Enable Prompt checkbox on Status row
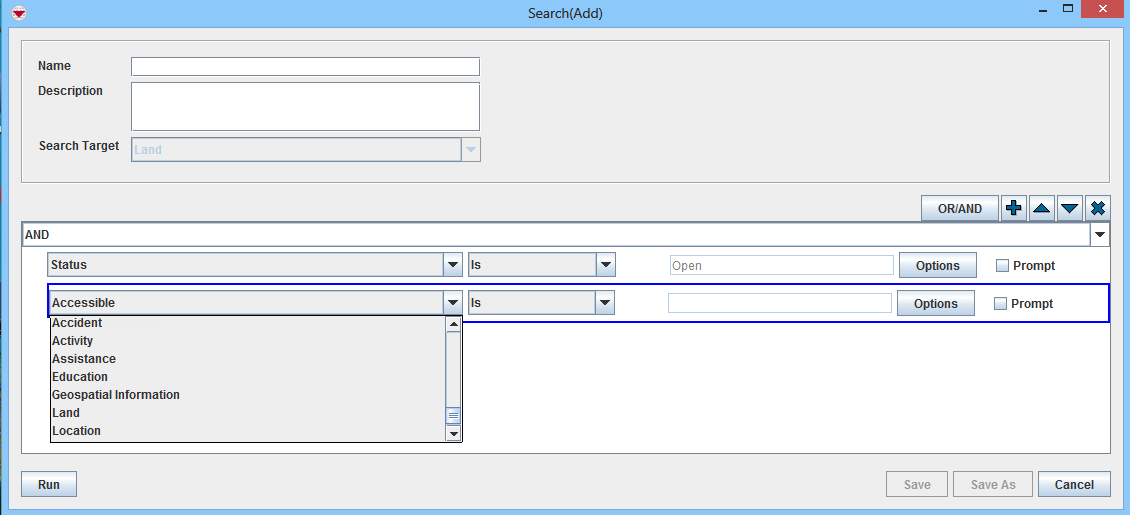 pyautogui.click(x=1002, y=266)
